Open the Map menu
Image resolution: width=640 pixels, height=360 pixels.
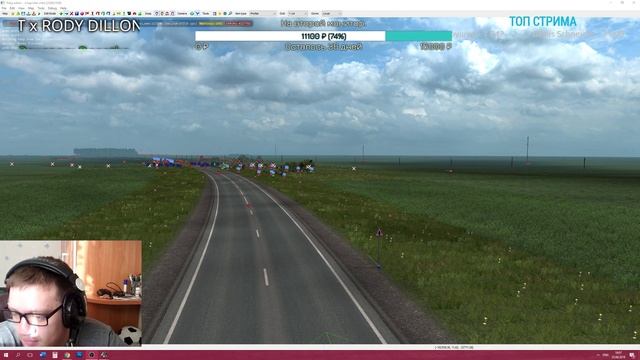pyautogui.click(x=31, y=8)
